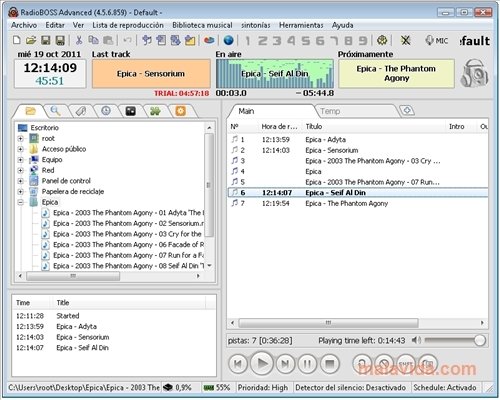Click the Hora de r... column header
Viewport: 500px width, 400px height.
click(279, 126)
